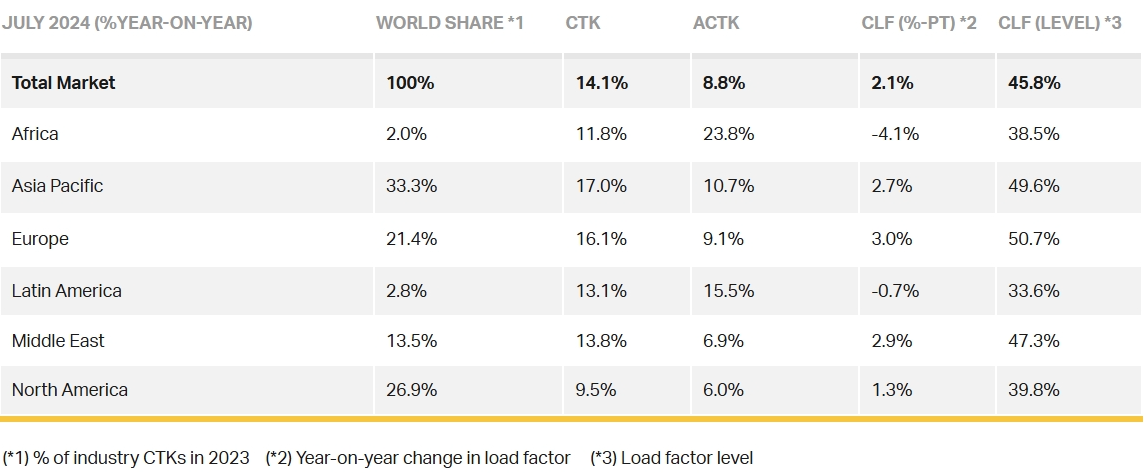Click Europe's CLF level 50.7%
The height and width of the screenshot is (473, 1145).
pyautogui.click(x=1035, y=239)
